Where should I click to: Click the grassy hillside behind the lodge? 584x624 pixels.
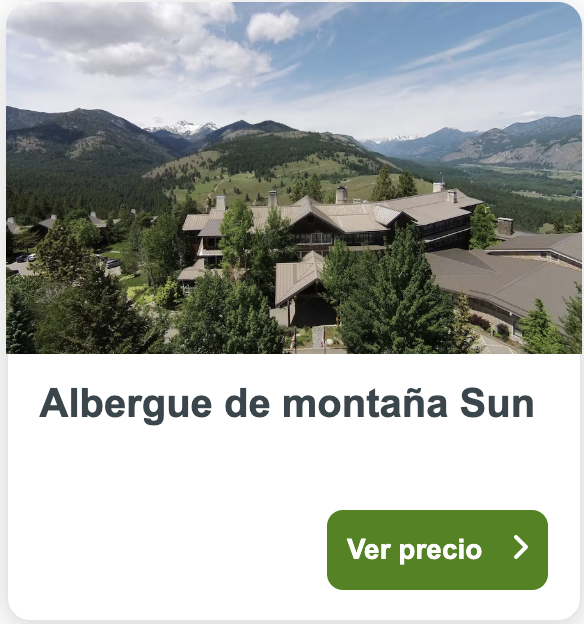tap(255, 177)
